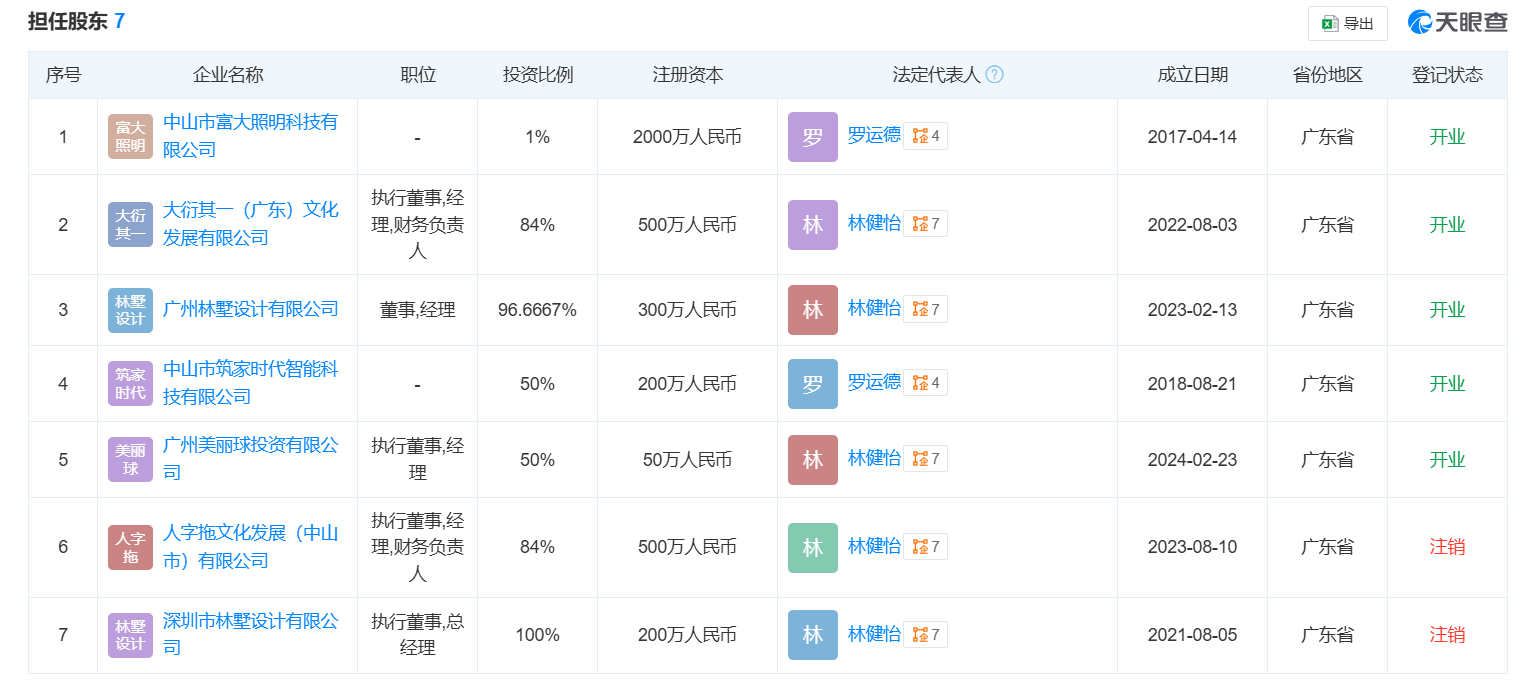Click the date 2024-02-23
The height and width of the screenshot is (696, 1529).
coord(1192,460)
